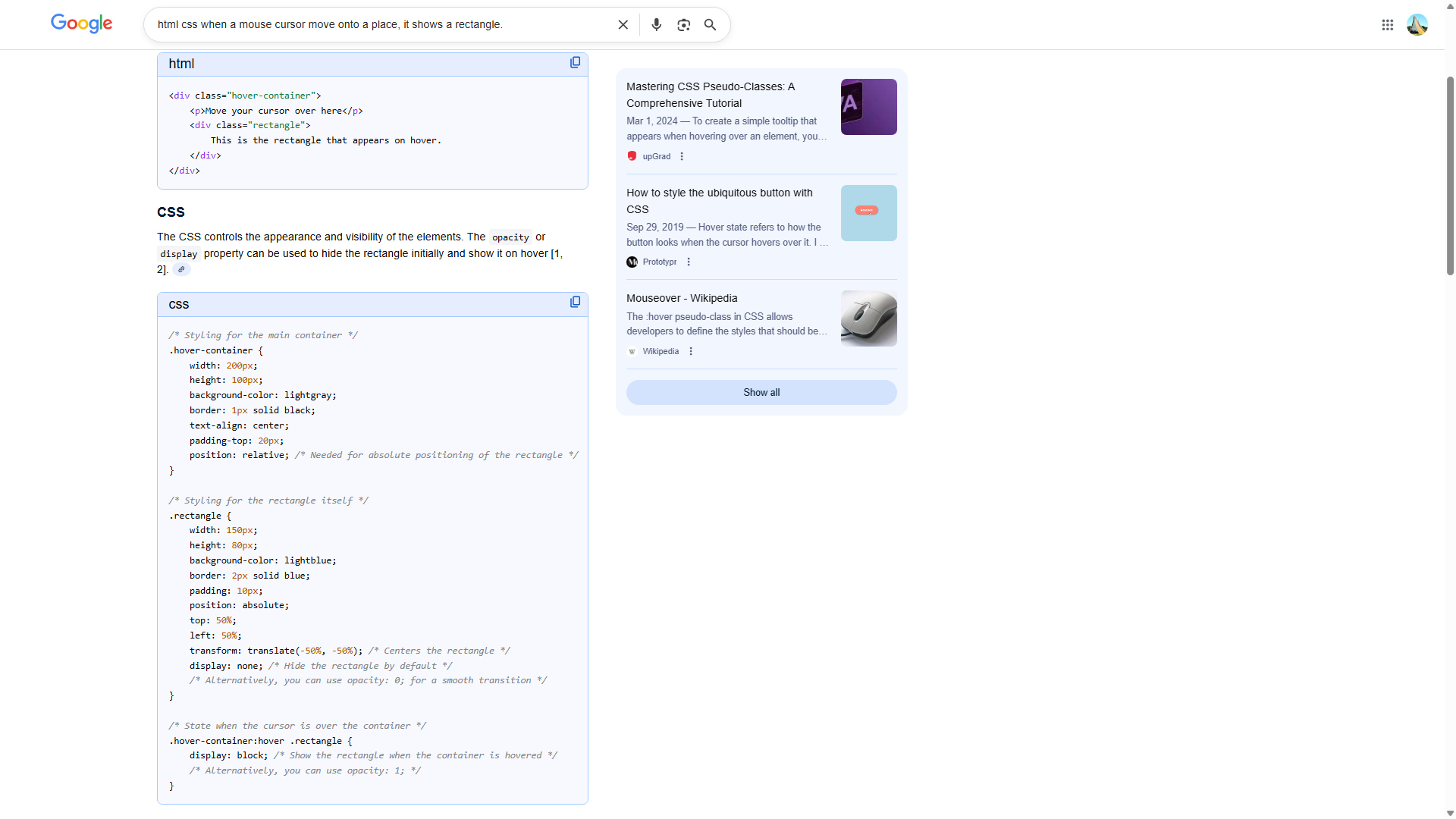Submit search with magnifier icon
The height and width of the screenshot is (819, 1456).
pos(710,25)
